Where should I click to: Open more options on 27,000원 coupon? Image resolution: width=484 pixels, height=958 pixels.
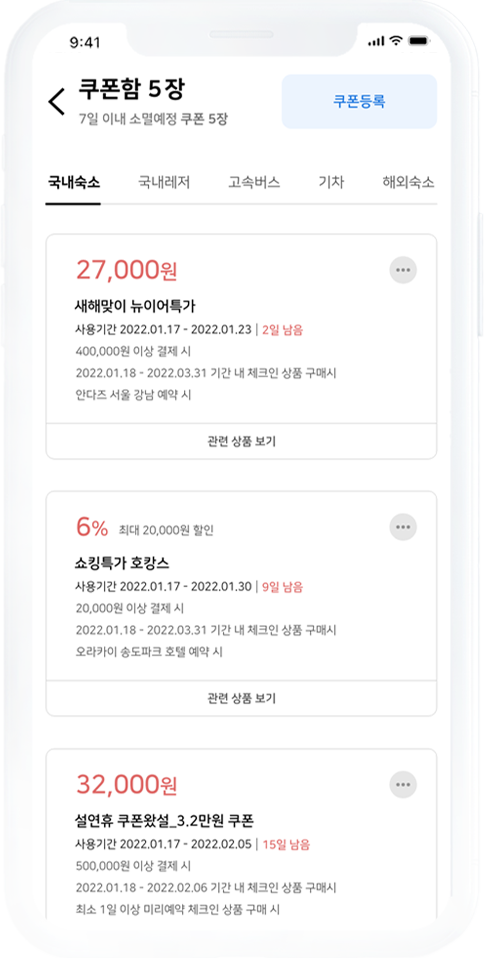coord(403,269)
